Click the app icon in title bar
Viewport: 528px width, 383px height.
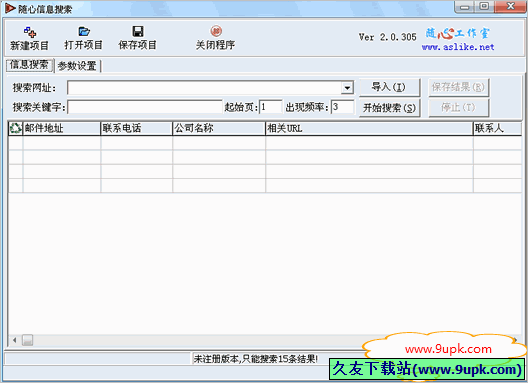10,8
